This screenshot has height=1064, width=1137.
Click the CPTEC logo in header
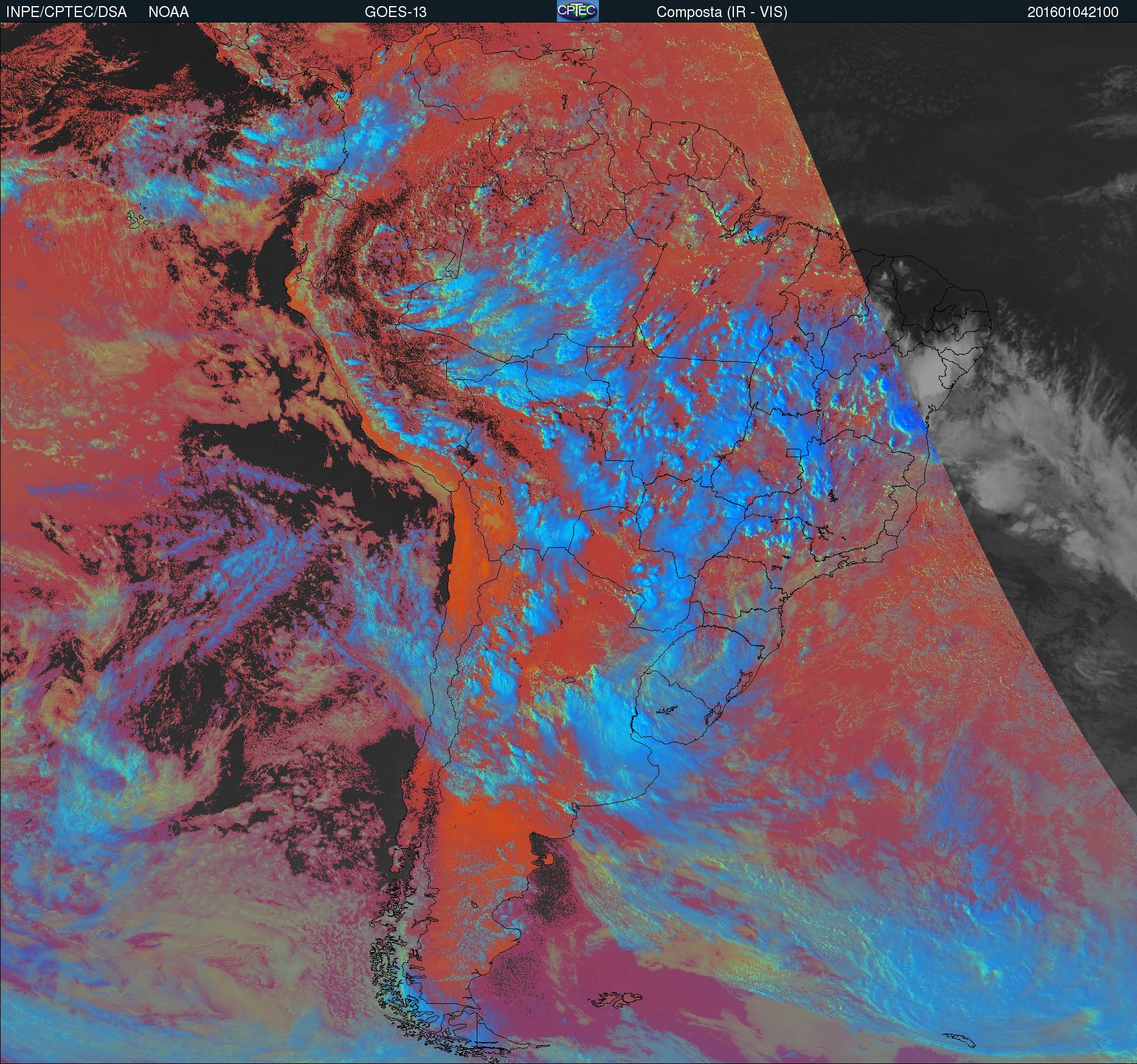(x=578, y=11)
